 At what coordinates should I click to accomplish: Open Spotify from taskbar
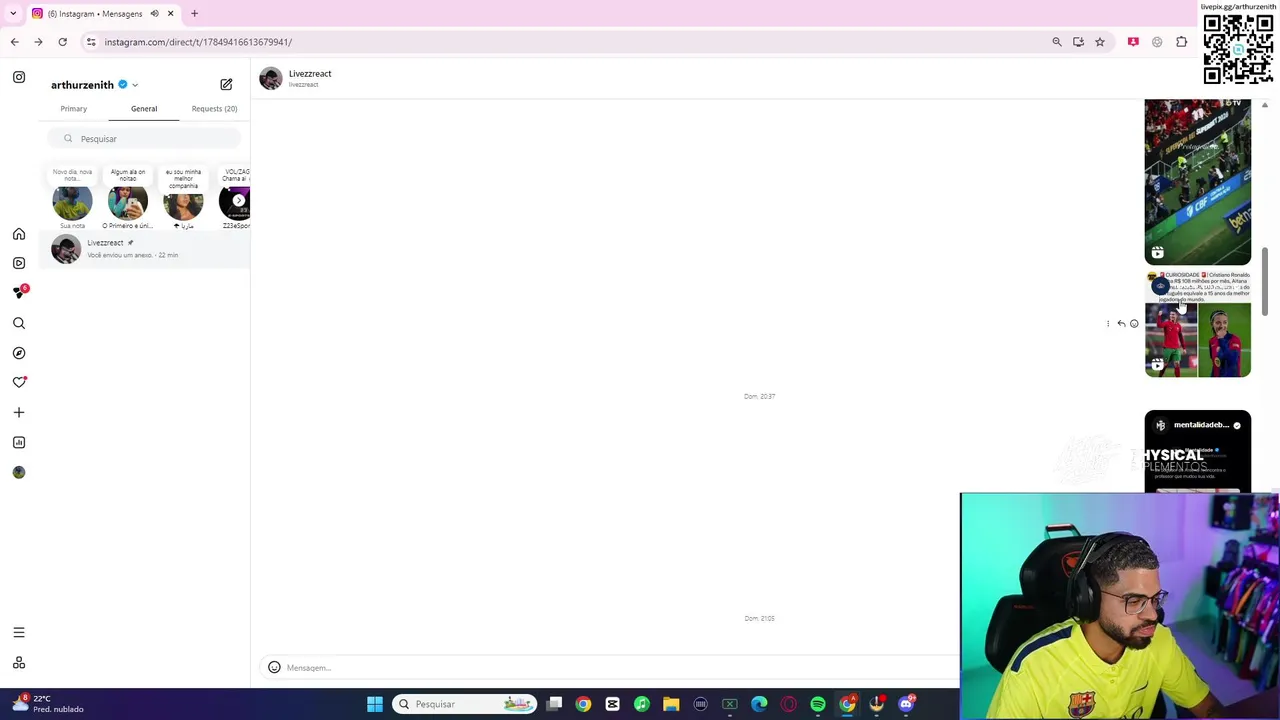818,704
